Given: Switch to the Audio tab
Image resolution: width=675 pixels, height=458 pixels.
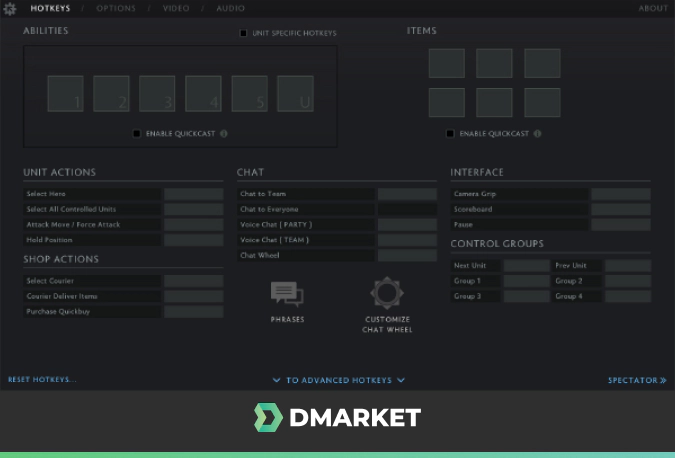Looking at the screenshot, I should coord(230,8).
